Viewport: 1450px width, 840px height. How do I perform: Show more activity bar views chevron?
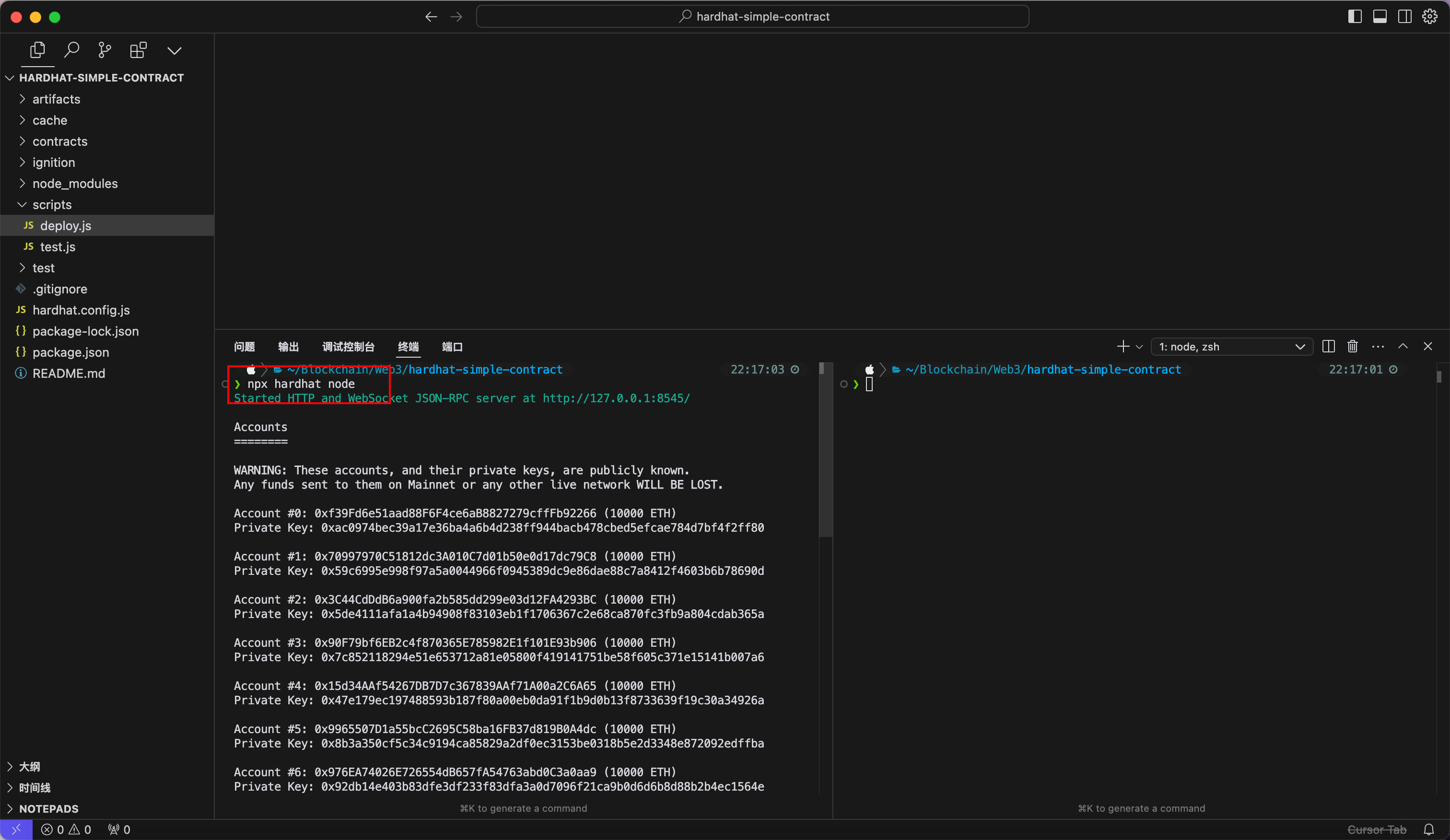coord(175,51)
